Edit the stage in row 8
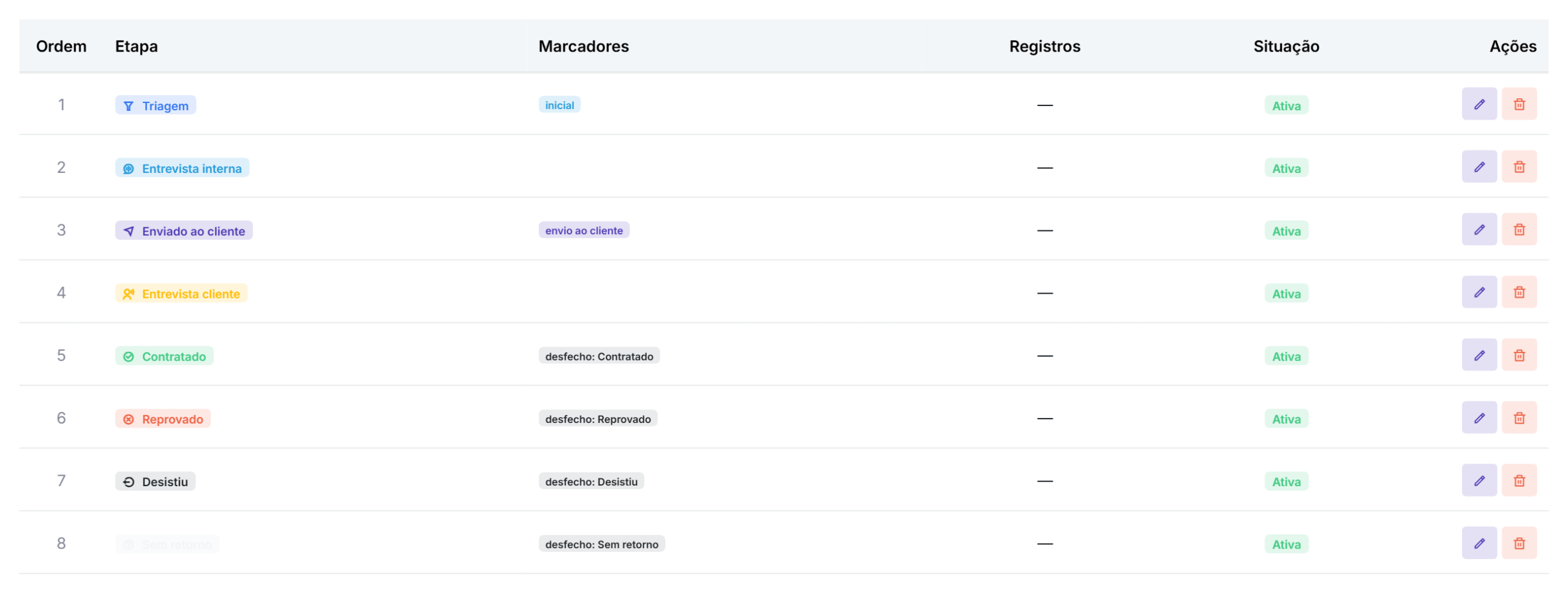Image resolution: width=1568 pixels, height=594 pixels. pos(1479,543)
